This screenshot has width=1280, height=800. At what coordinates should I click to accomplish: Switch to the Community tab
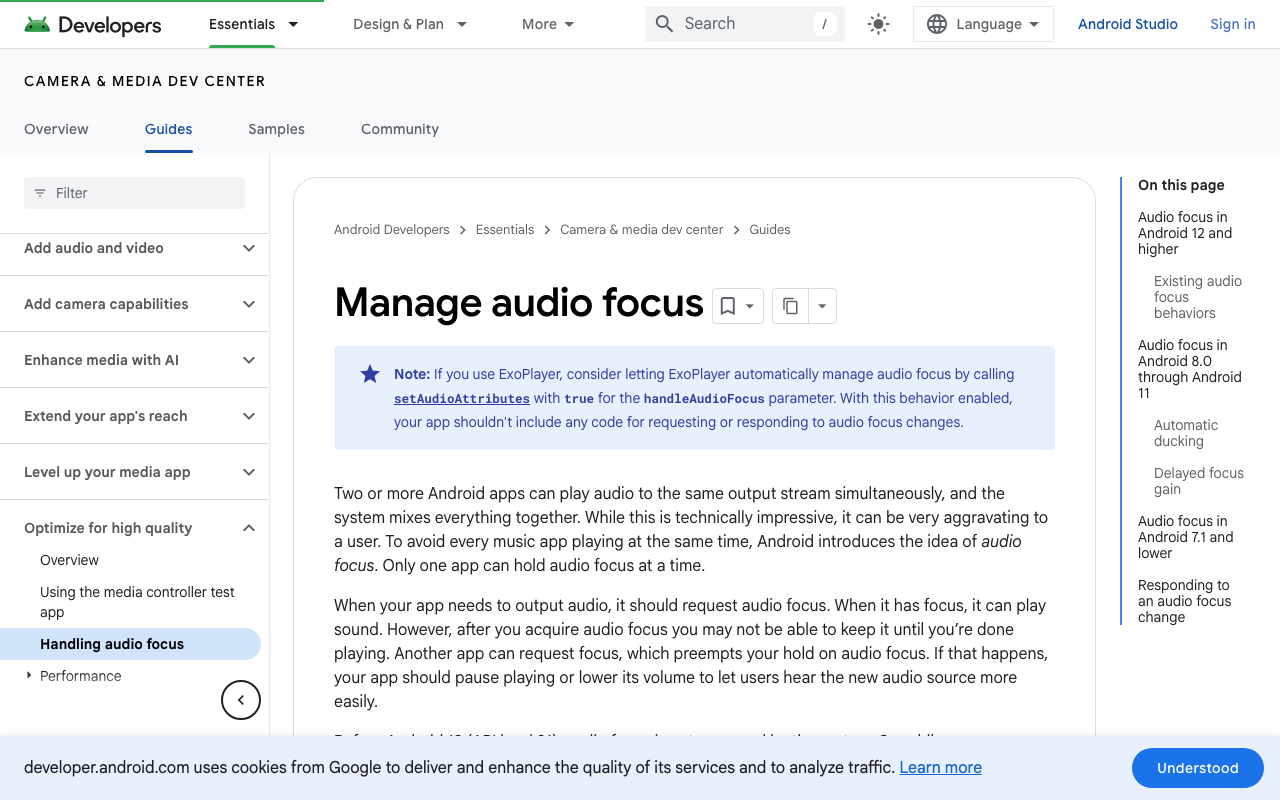point(400,129)
